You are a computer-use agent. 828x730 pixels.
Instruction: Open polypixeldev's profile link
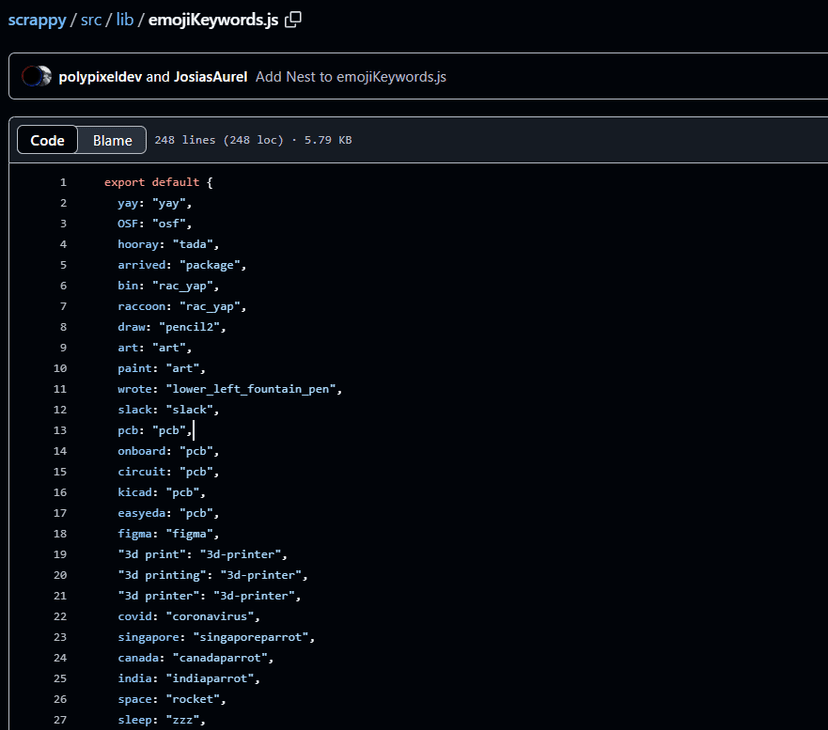(x=100, y=76)
